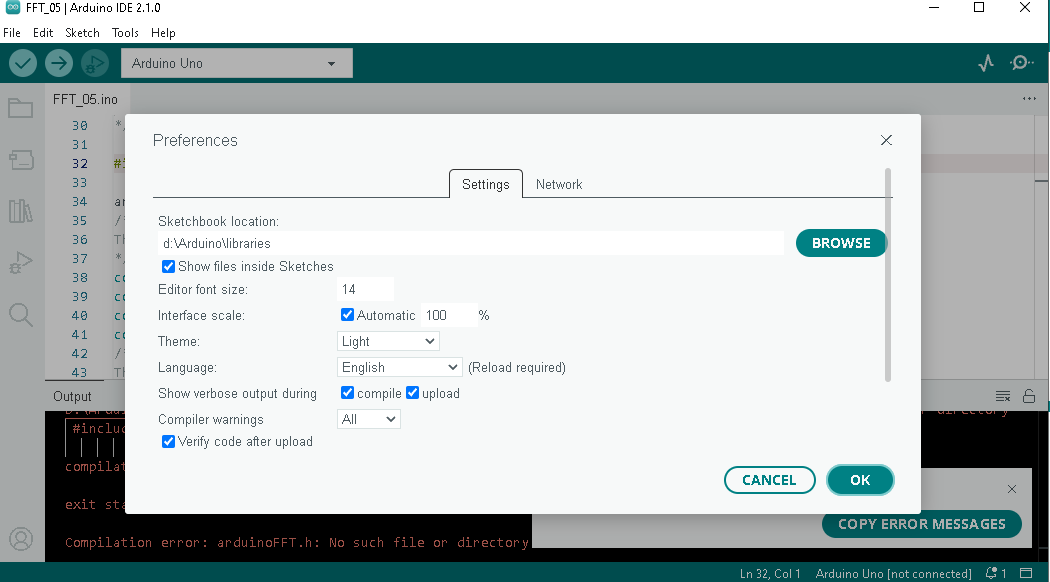Open the Serial Monitor icon
This screenshot has height=582, width=1050.
coord(1022,62)
